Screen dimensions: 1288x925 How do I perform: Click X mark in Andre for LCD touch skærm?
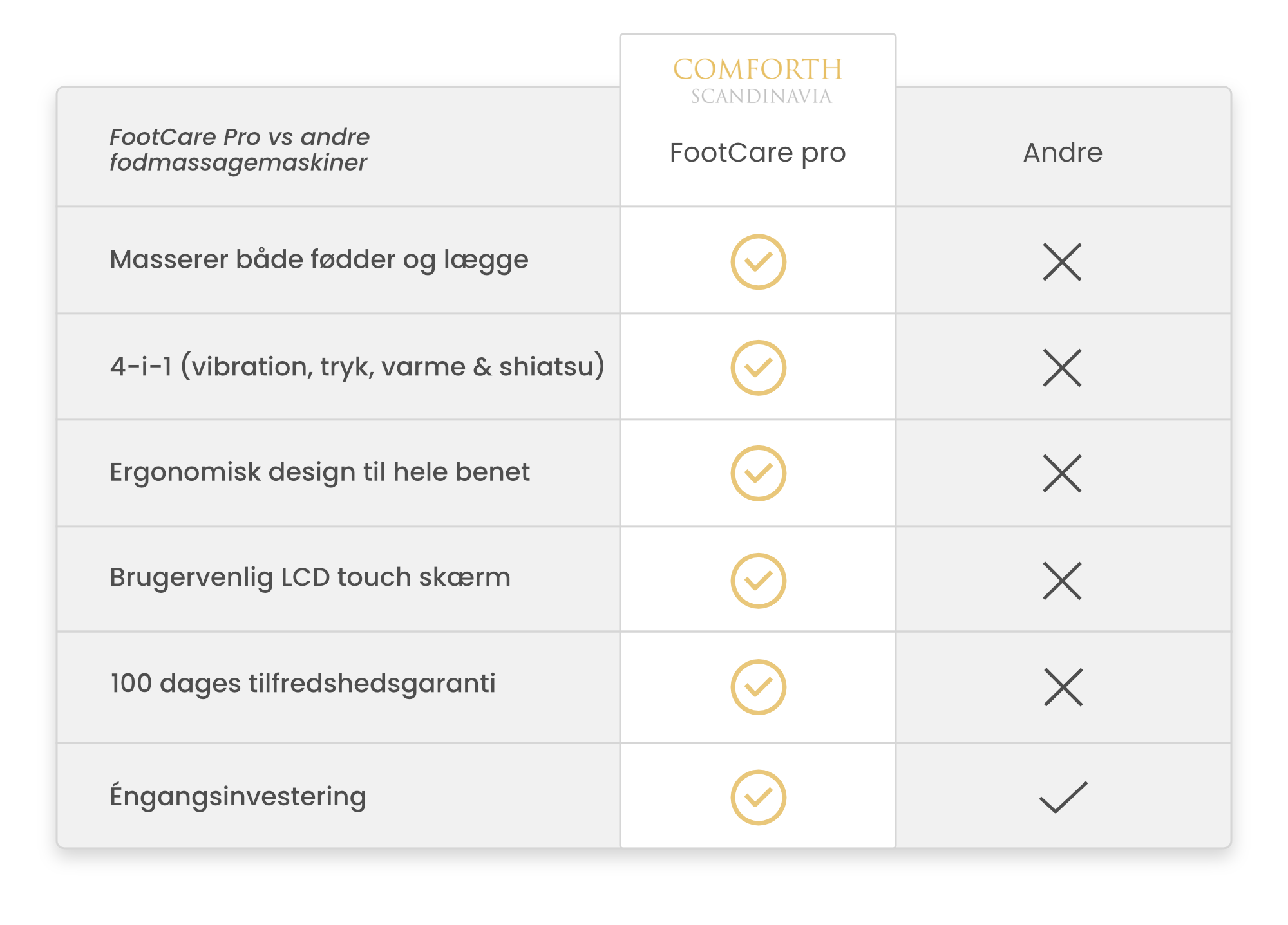pyautogui.click(x=1062, y=581)
